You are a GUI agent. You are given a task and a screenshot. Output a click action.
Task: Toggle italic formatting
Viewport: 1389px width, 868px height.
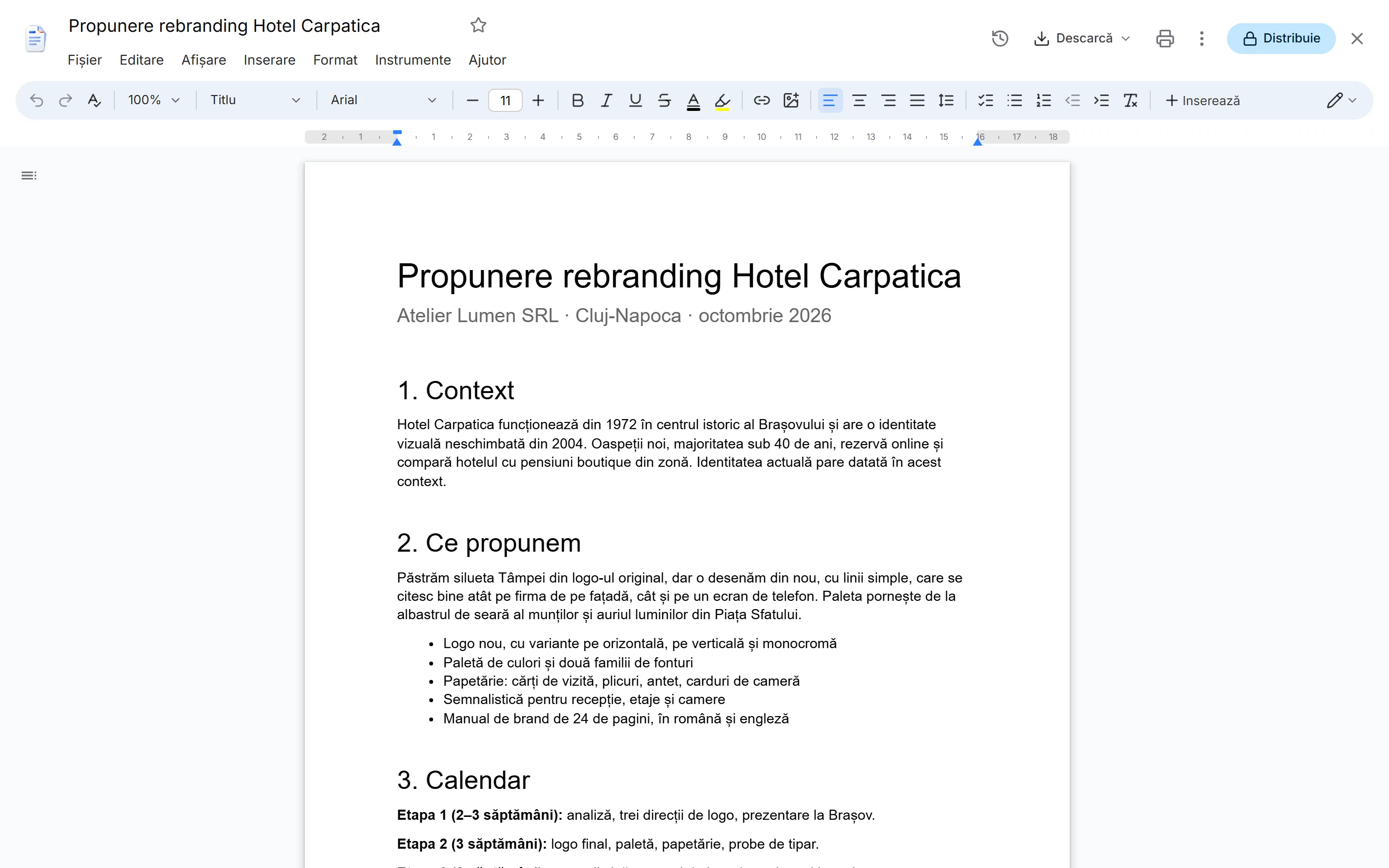[606, 100]
